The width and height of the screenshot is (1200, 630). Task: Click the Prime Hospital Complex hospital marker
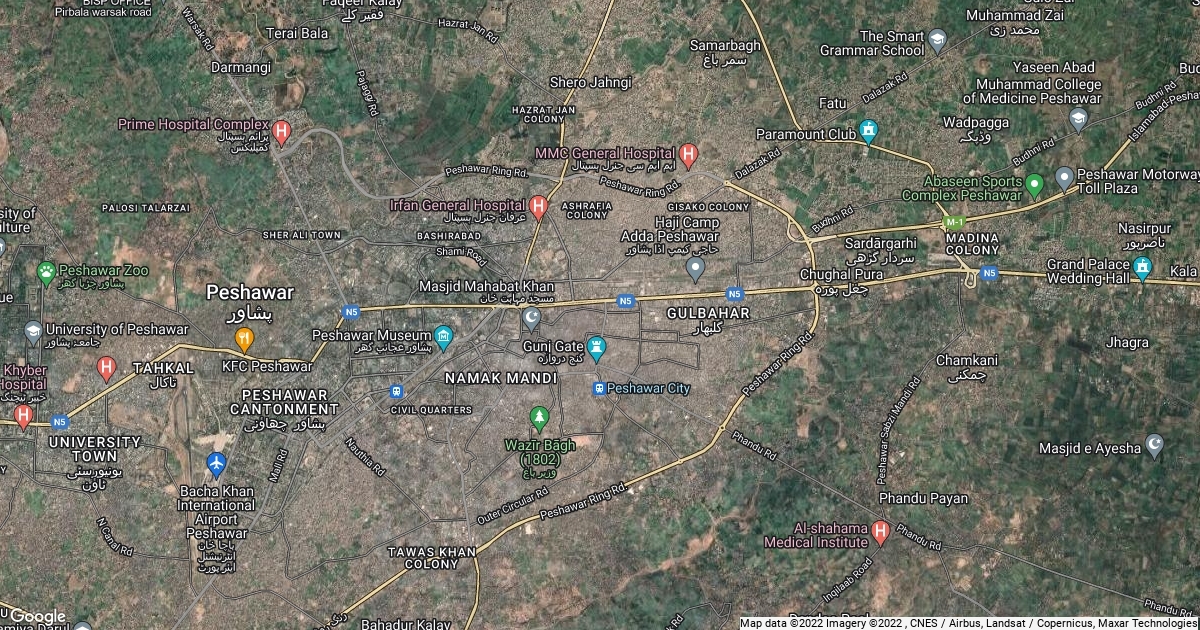(x=282, y=131)
